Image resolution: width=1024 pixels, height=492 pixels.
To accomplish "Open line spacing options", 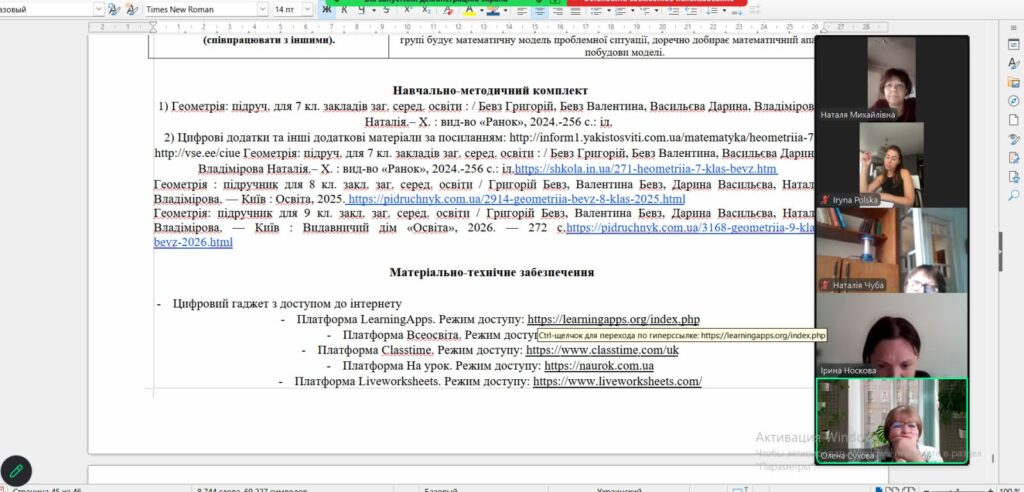I will (x=711, y=10).
